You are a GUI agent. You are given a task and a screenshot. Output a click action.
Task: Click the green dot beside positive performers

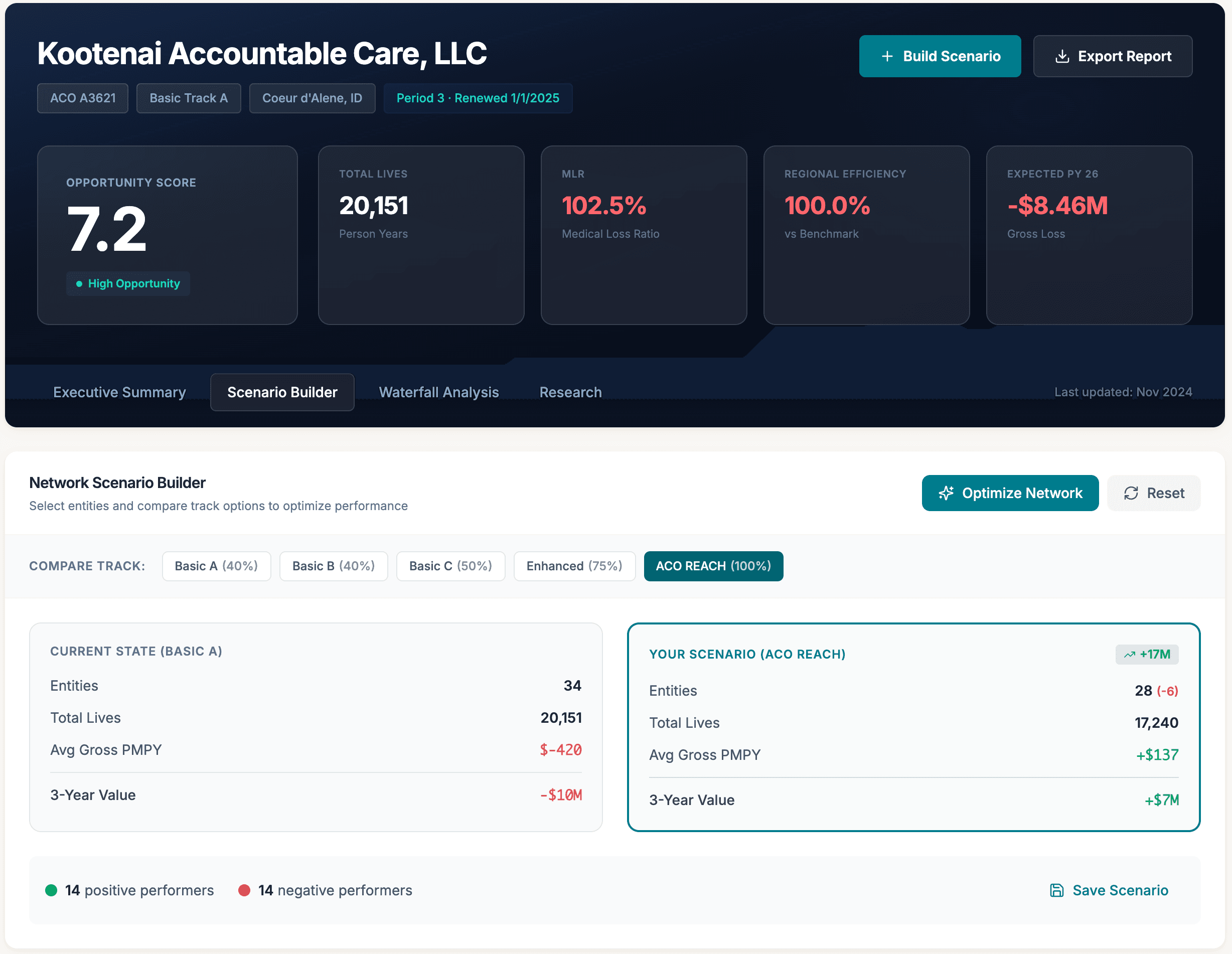(x=51, y=890)
